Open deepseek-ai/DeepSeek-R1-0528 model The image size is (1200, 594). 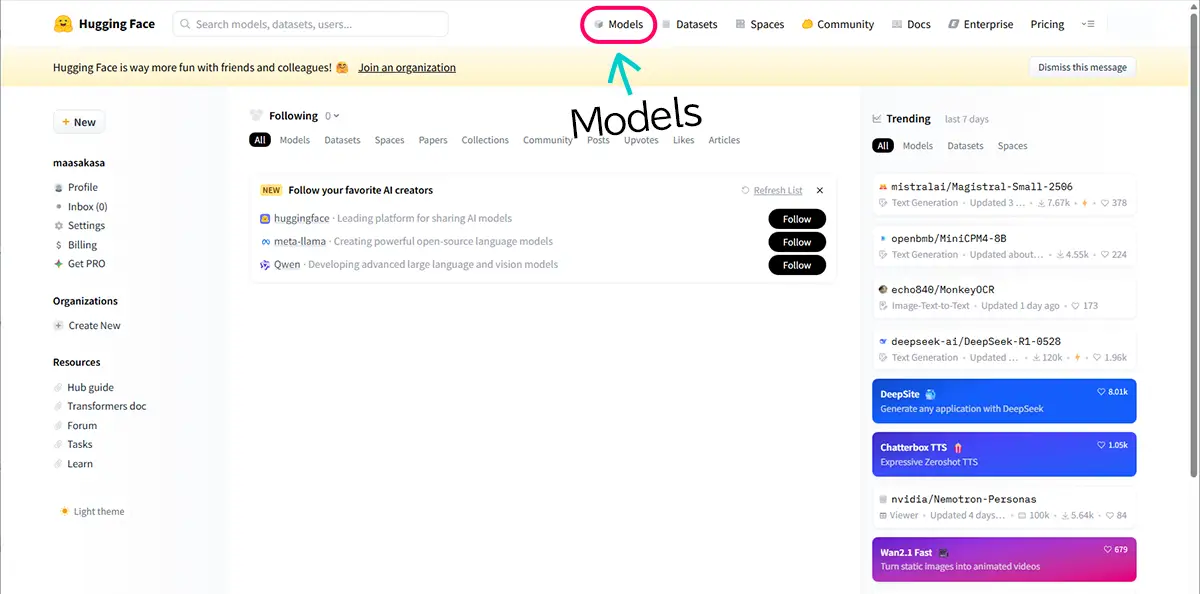[x=1004, y=349]
